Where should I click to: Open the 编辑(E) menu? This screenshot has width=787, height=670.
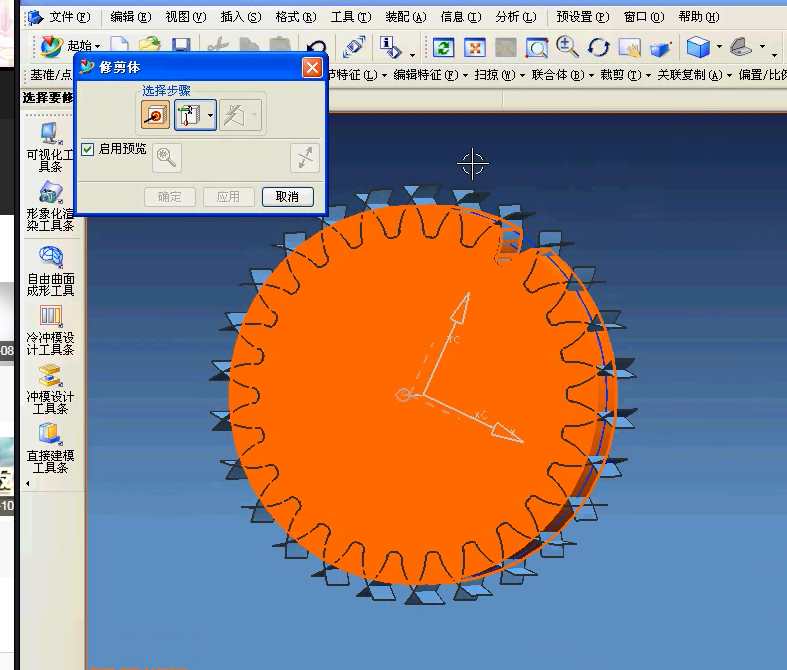(x=130, y=17)
